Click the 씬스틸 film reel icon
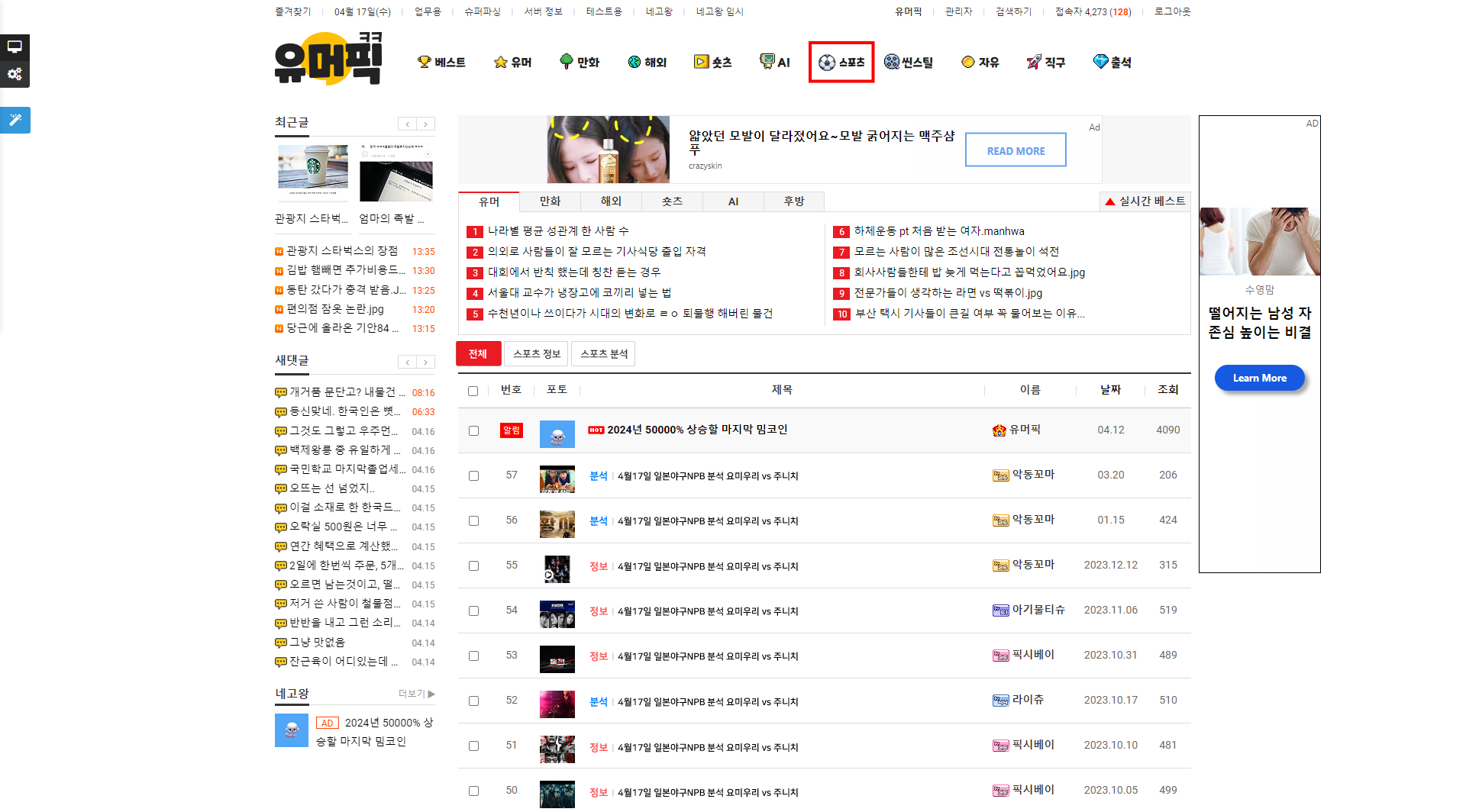The height and width of the screenshot is (812, 1466). (x=891, y=62)
